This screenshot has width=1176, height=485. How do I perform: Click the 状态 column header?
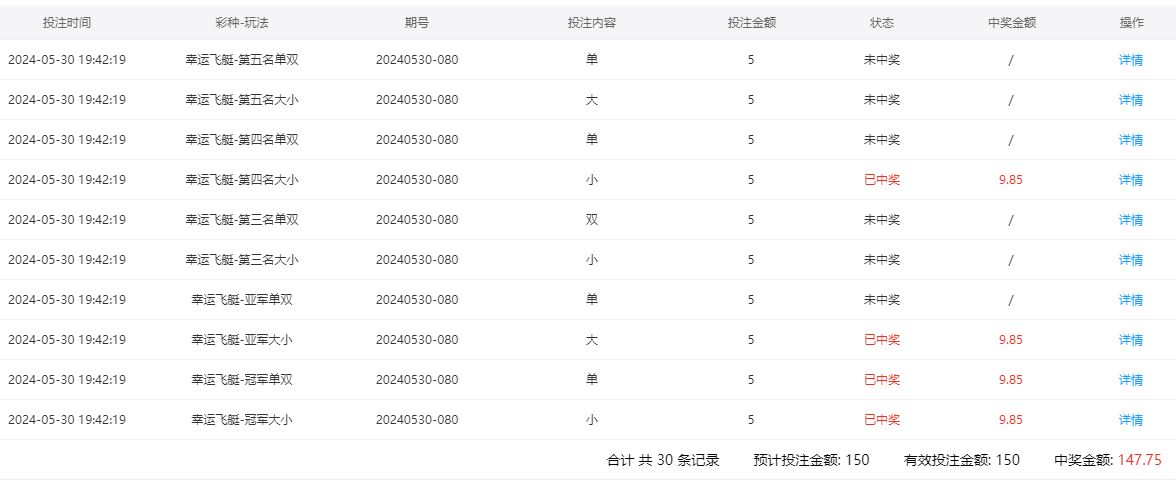[x=882, y=23]
